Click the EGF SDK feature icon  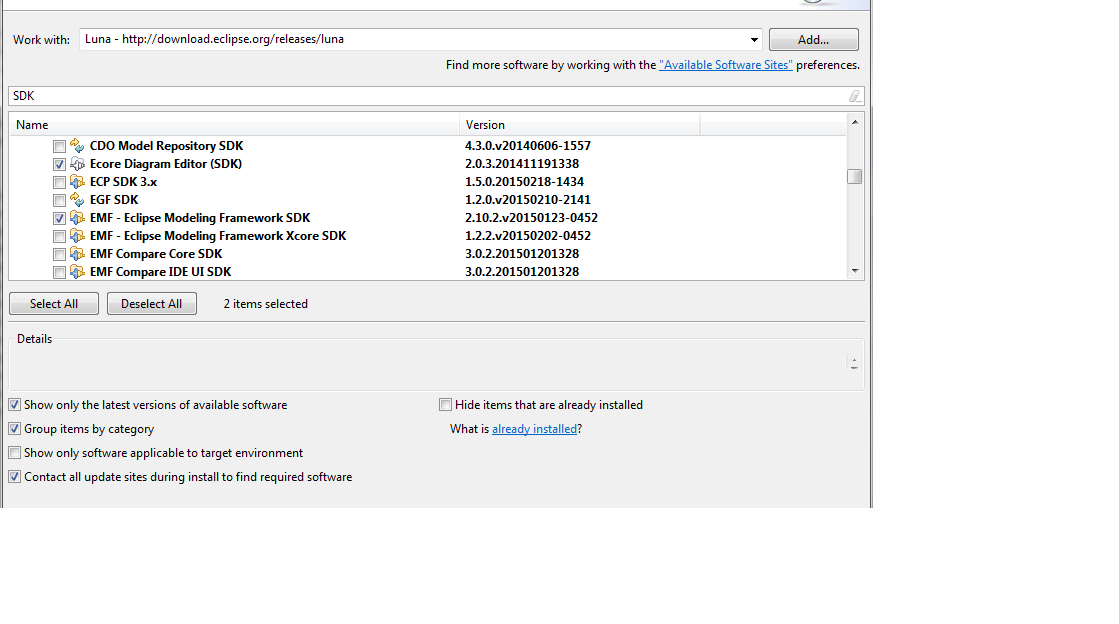(77, 200)
